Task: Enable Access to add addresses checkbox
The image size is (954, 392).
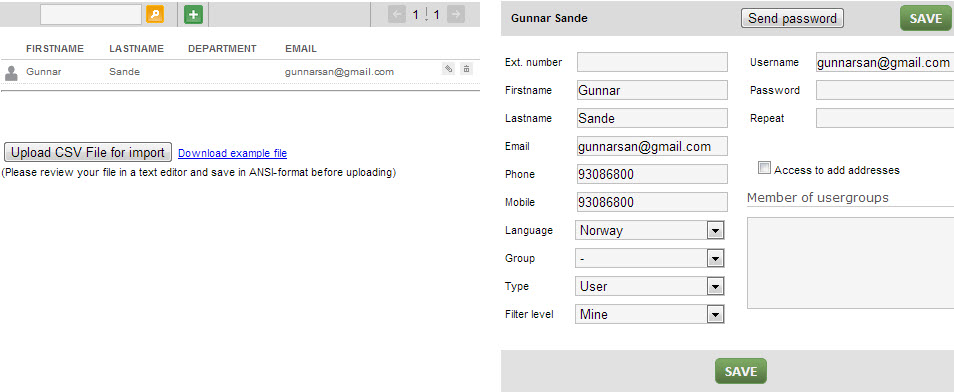Action: pyautogui.click(x=764, y=168)
